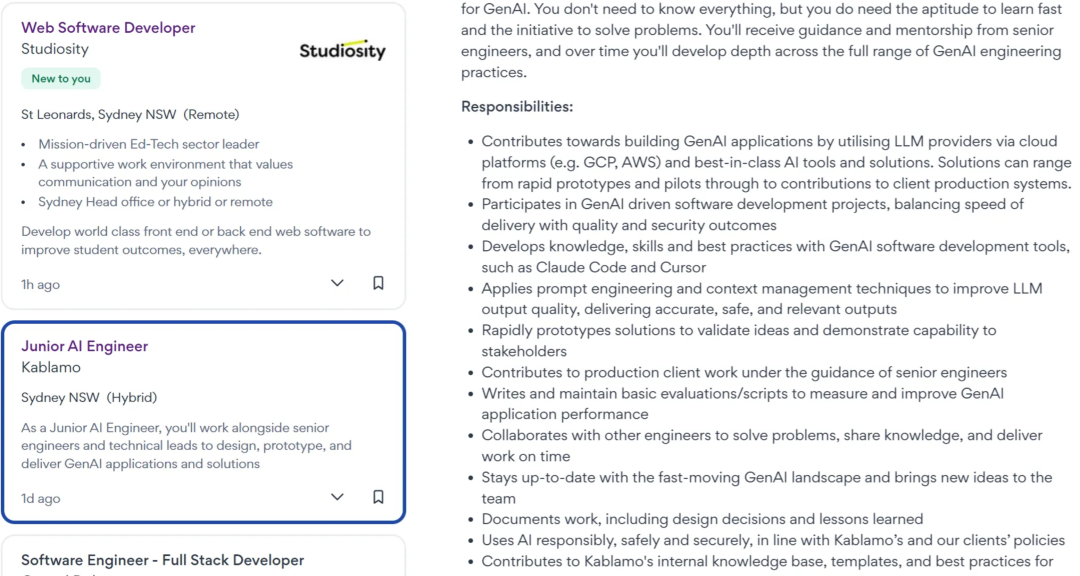Click Sydney NSW location on Kablamo card
This screenshot has width=1080, height=576.
60,397
